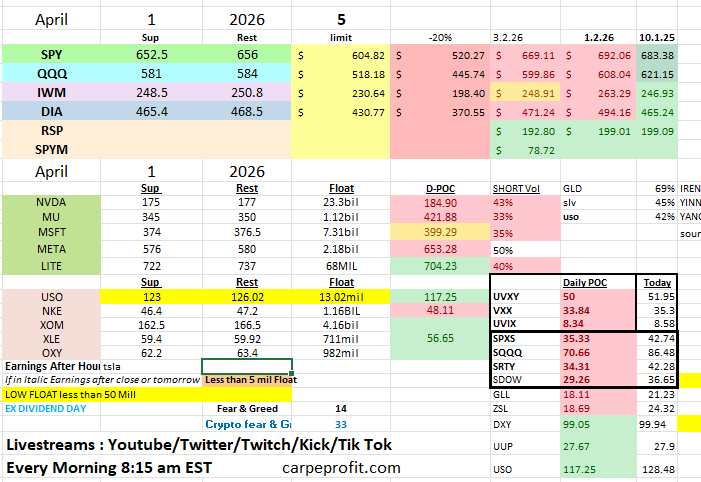The image size is (701, 482).
Task: Select SPY limit price 604.82
Action: (341, 55)
